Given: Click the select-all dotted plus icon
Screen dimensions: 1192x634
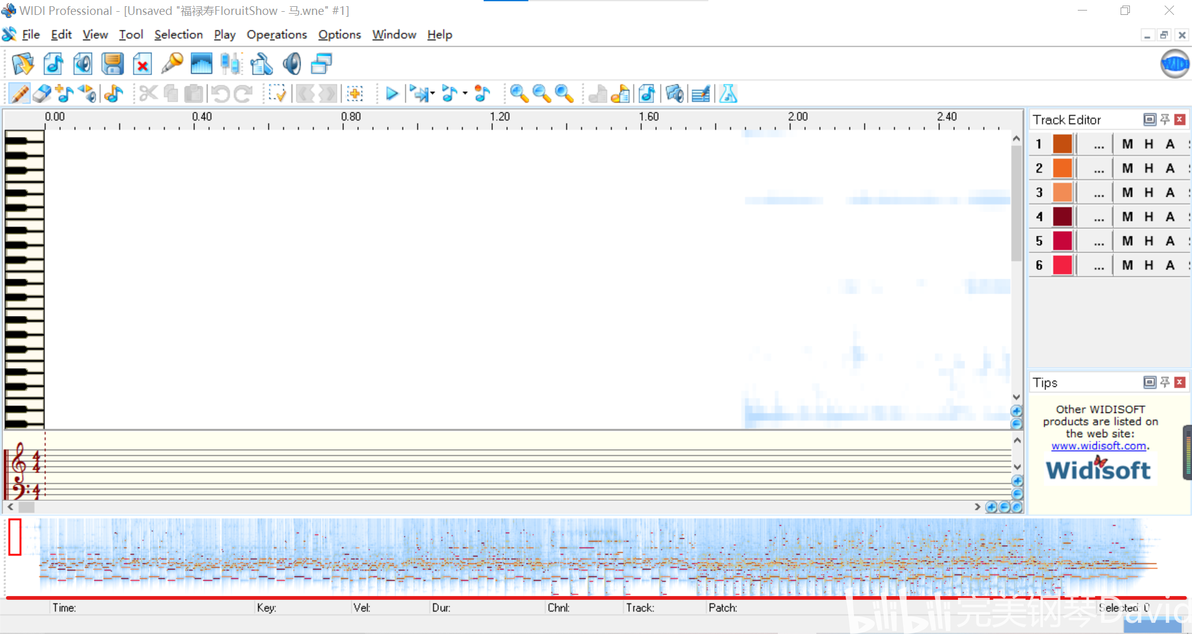Looking at the screenshot, I should click(x=355, y=94).
